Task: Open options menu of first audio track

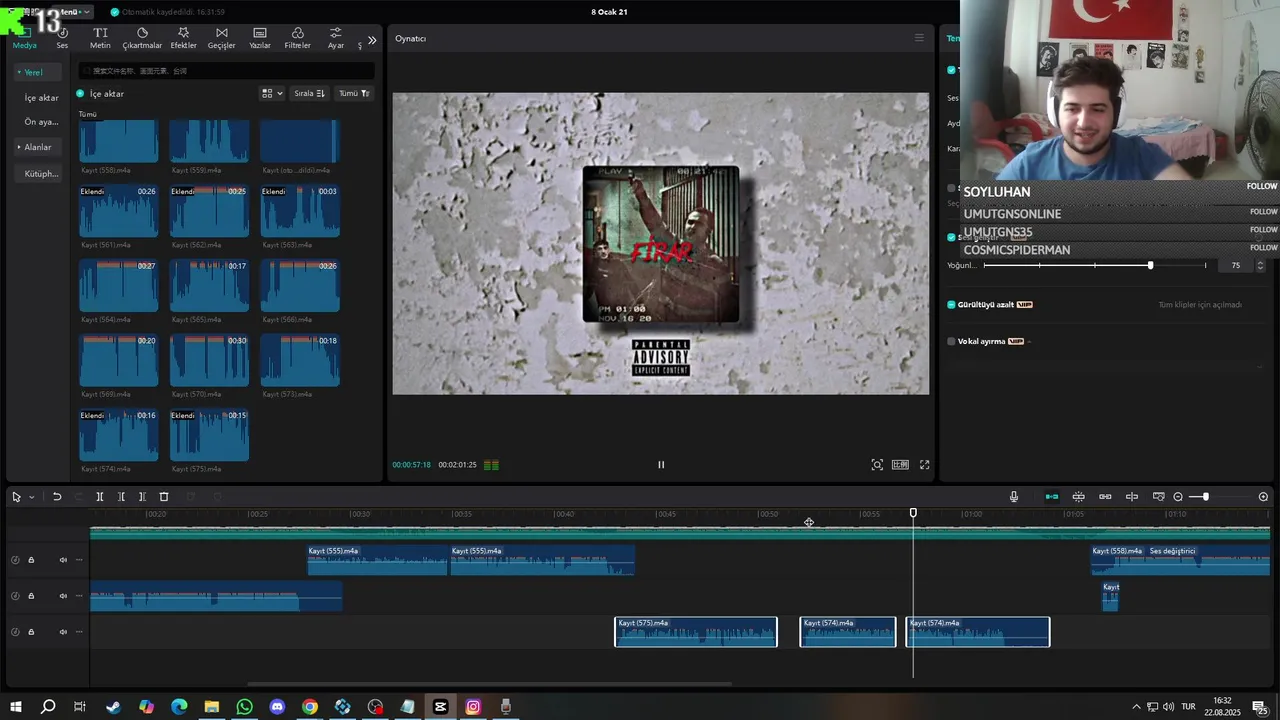Action: (79, 560)
